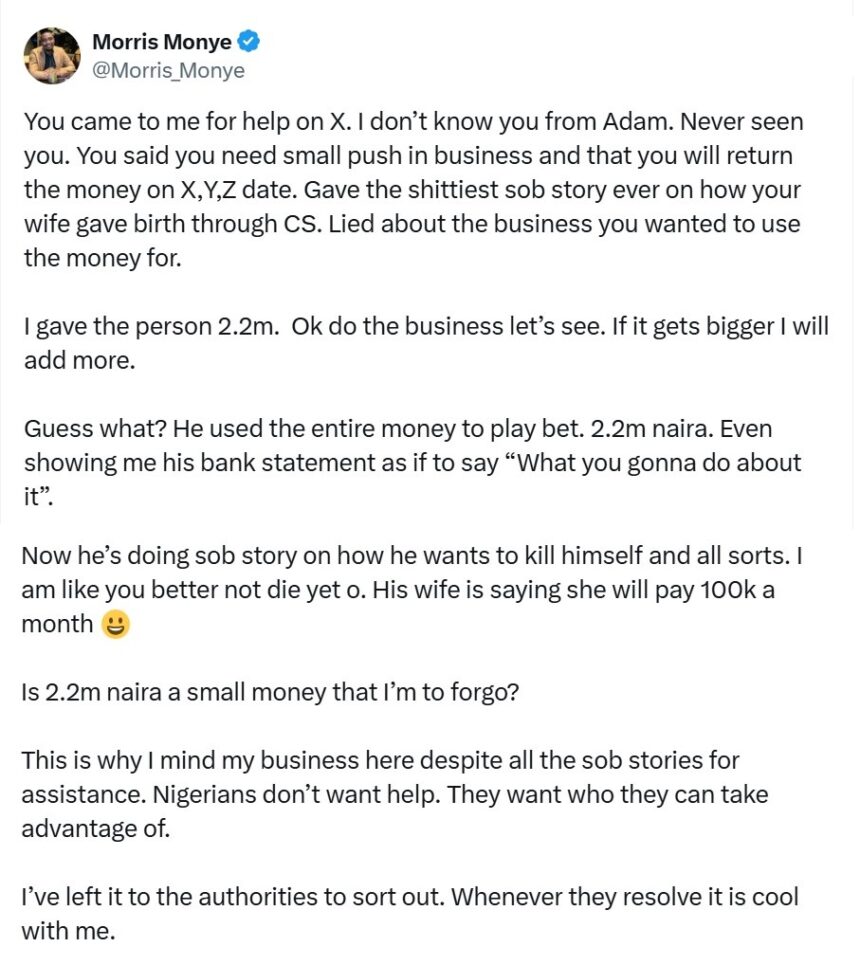Click the words "Guess what?"
Viewport: 860px width, 965px height.
92,429
